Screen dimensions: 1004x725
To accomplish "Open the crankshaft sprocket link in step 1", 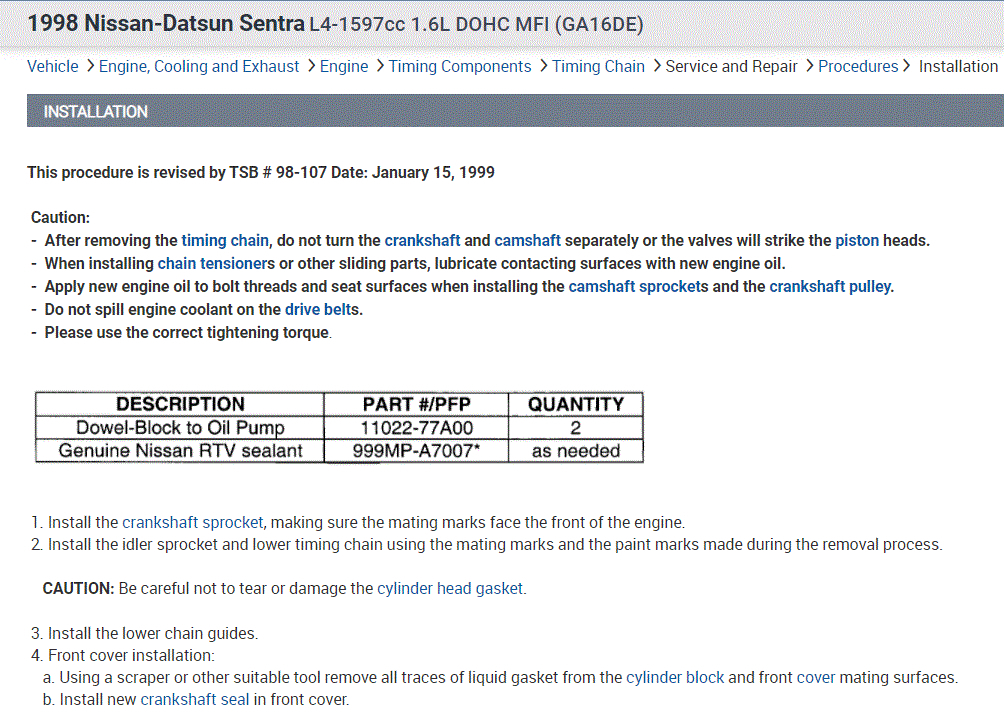I will point(193,523).
